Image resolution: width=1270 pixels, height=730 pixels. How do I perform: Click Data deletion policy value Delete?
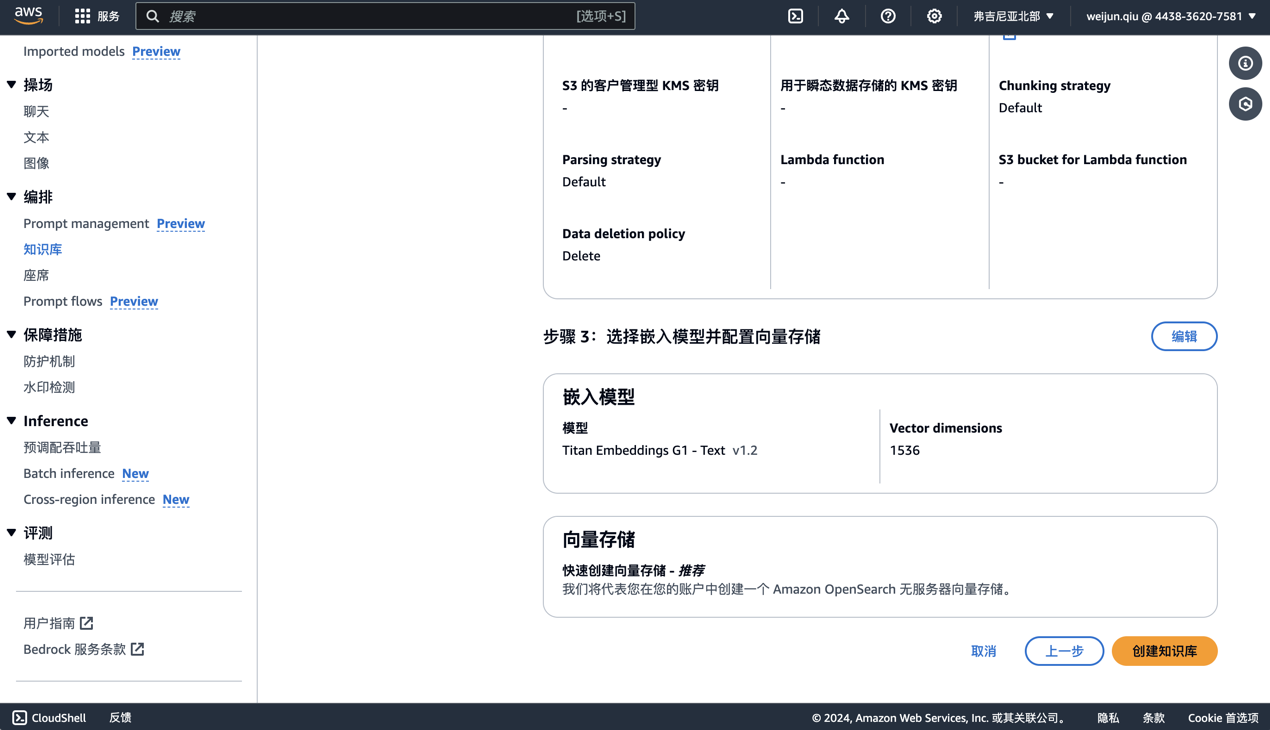(581, 256)
